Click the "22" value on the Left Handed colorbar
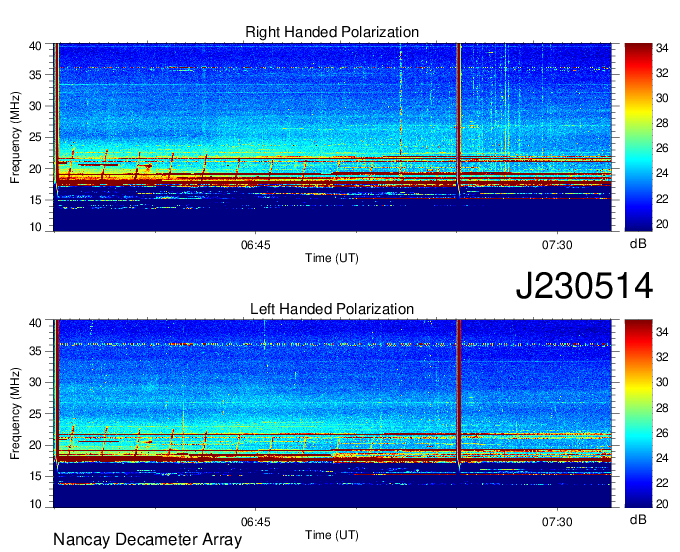The width and height of the screenshot is (680, 552). 662,482
